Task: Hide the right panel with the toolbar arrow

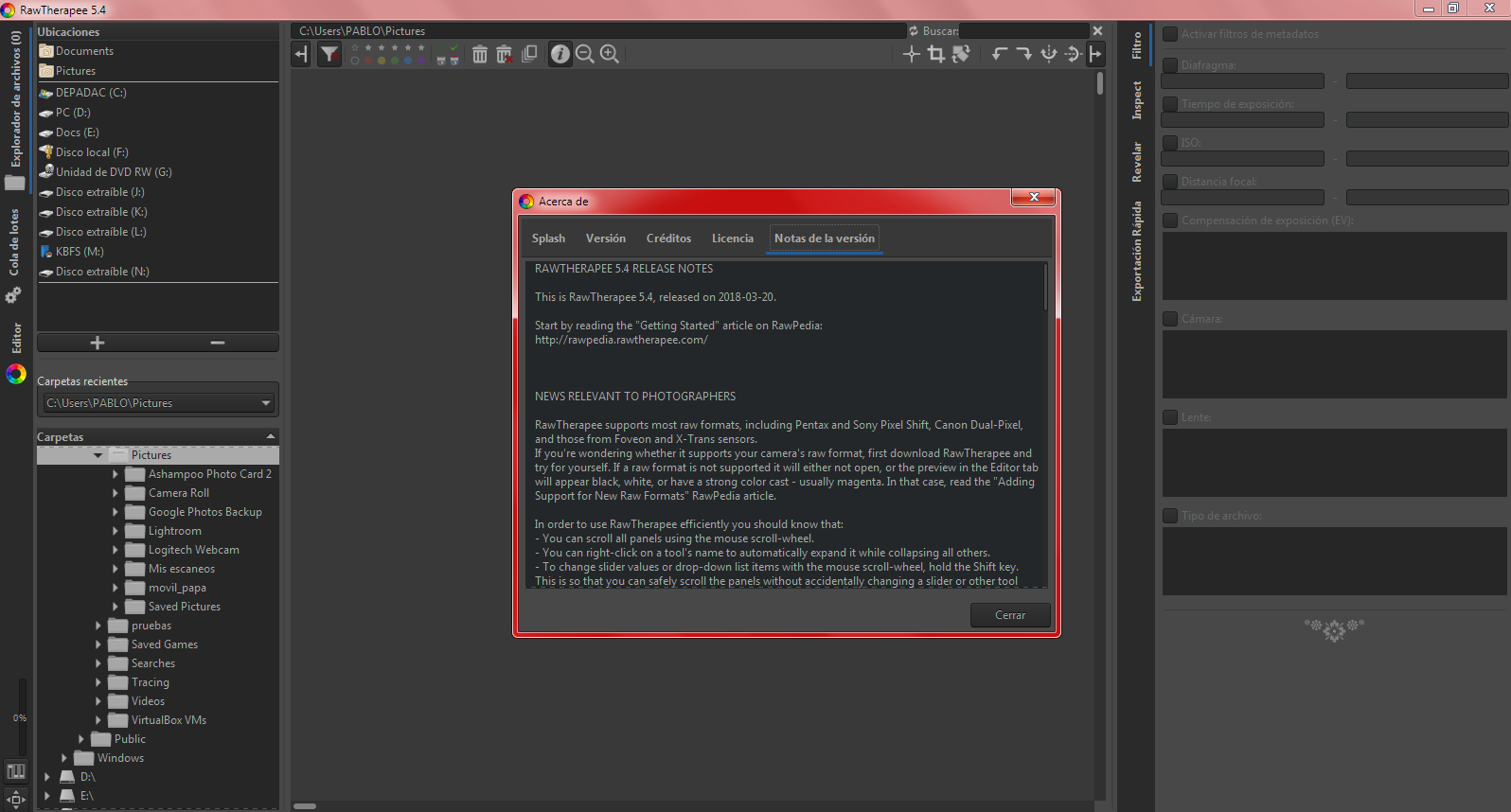Action: [1095, 54]
